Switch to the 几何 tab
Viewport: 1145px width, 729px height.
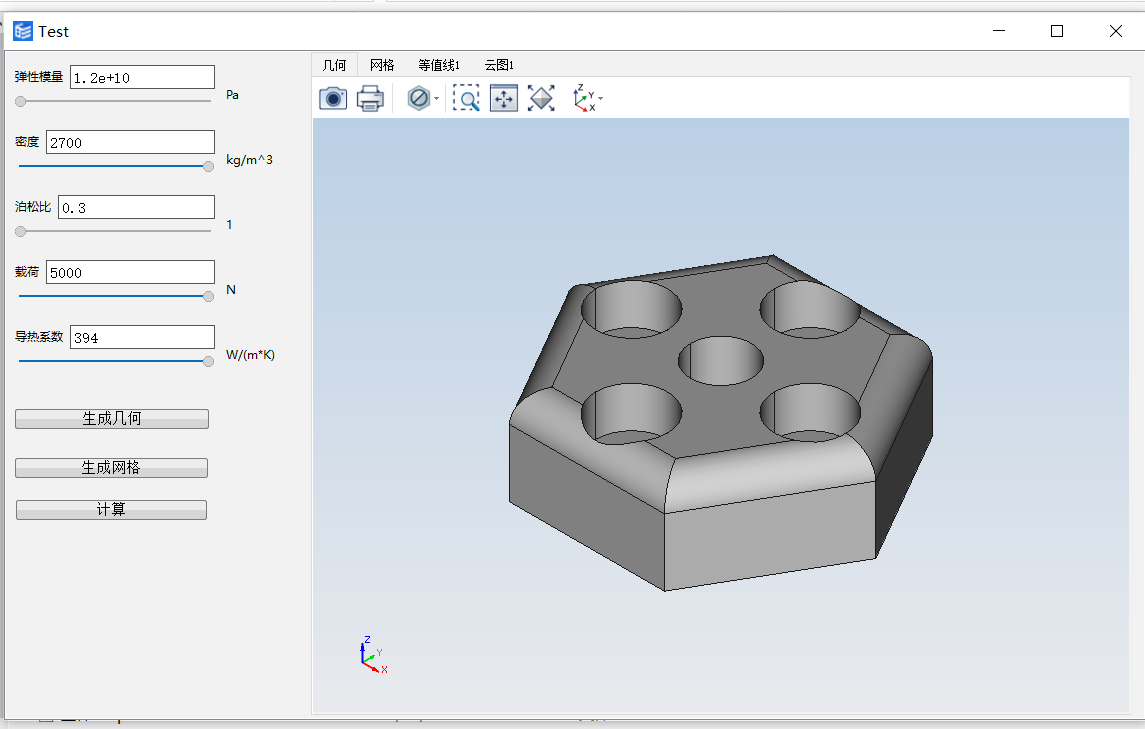coord(334,65)
